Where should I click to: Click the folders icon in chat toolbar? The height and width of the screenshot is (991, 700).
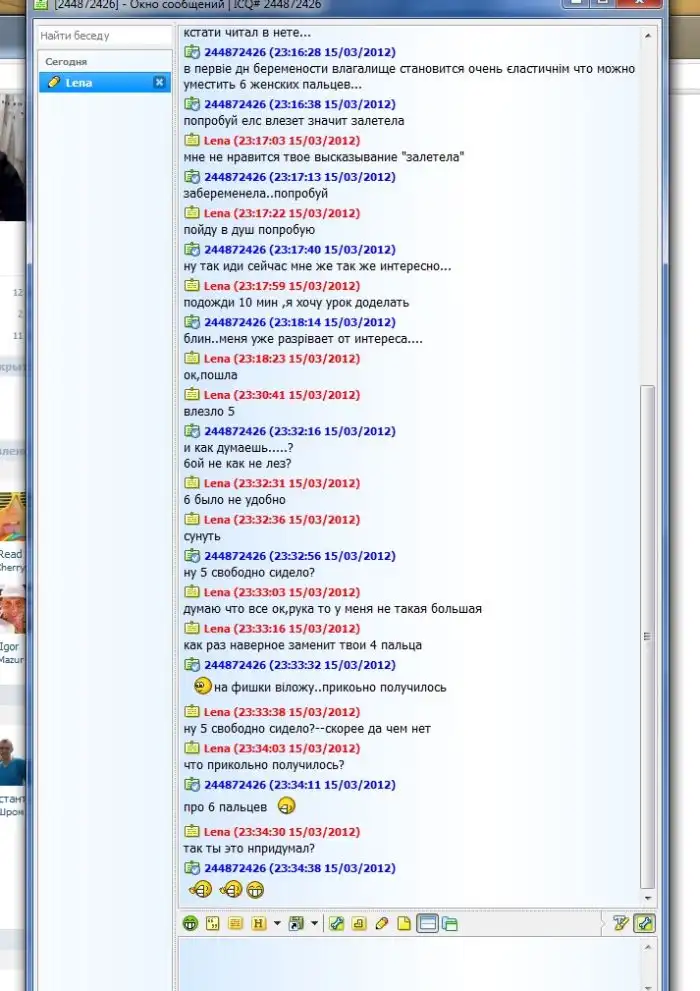(x=449, y=923)
